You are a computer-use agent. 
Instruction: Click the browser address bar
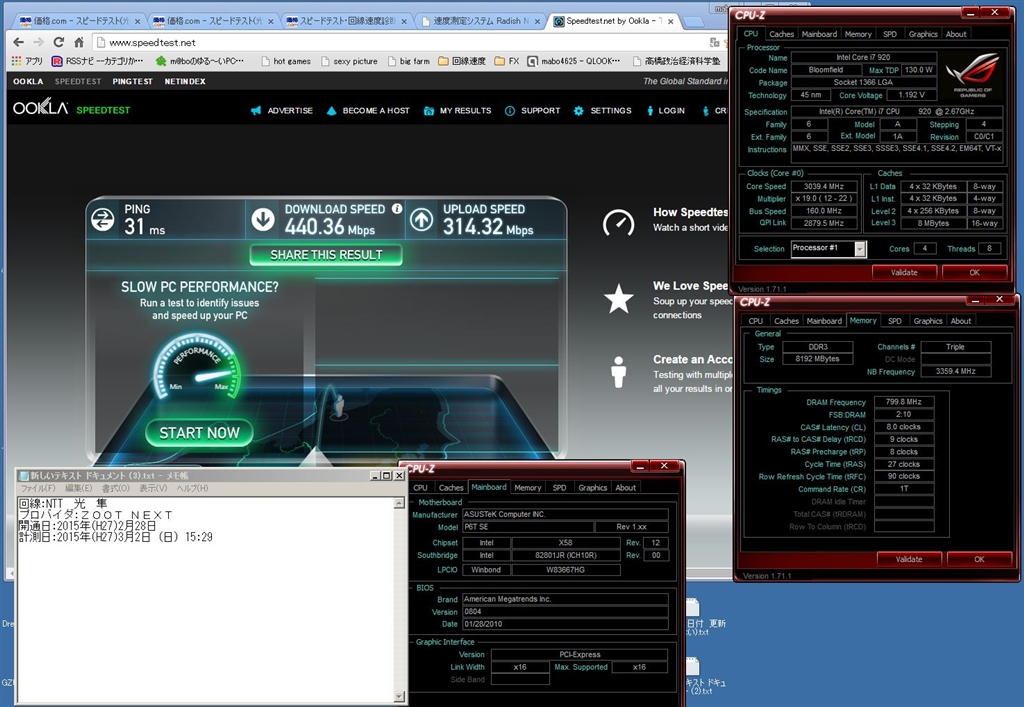(x=405, y=42)
